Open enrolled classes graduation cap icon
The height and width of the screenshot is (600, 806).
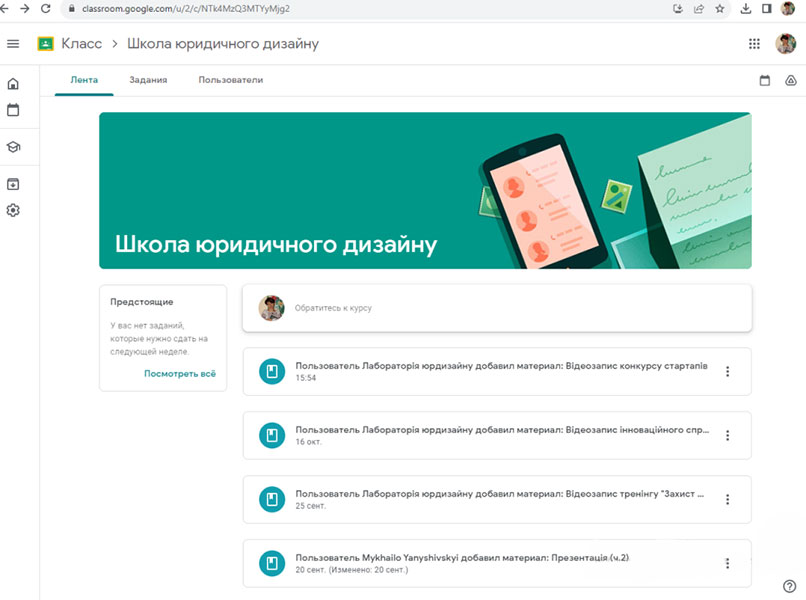(x=13, y=147)
